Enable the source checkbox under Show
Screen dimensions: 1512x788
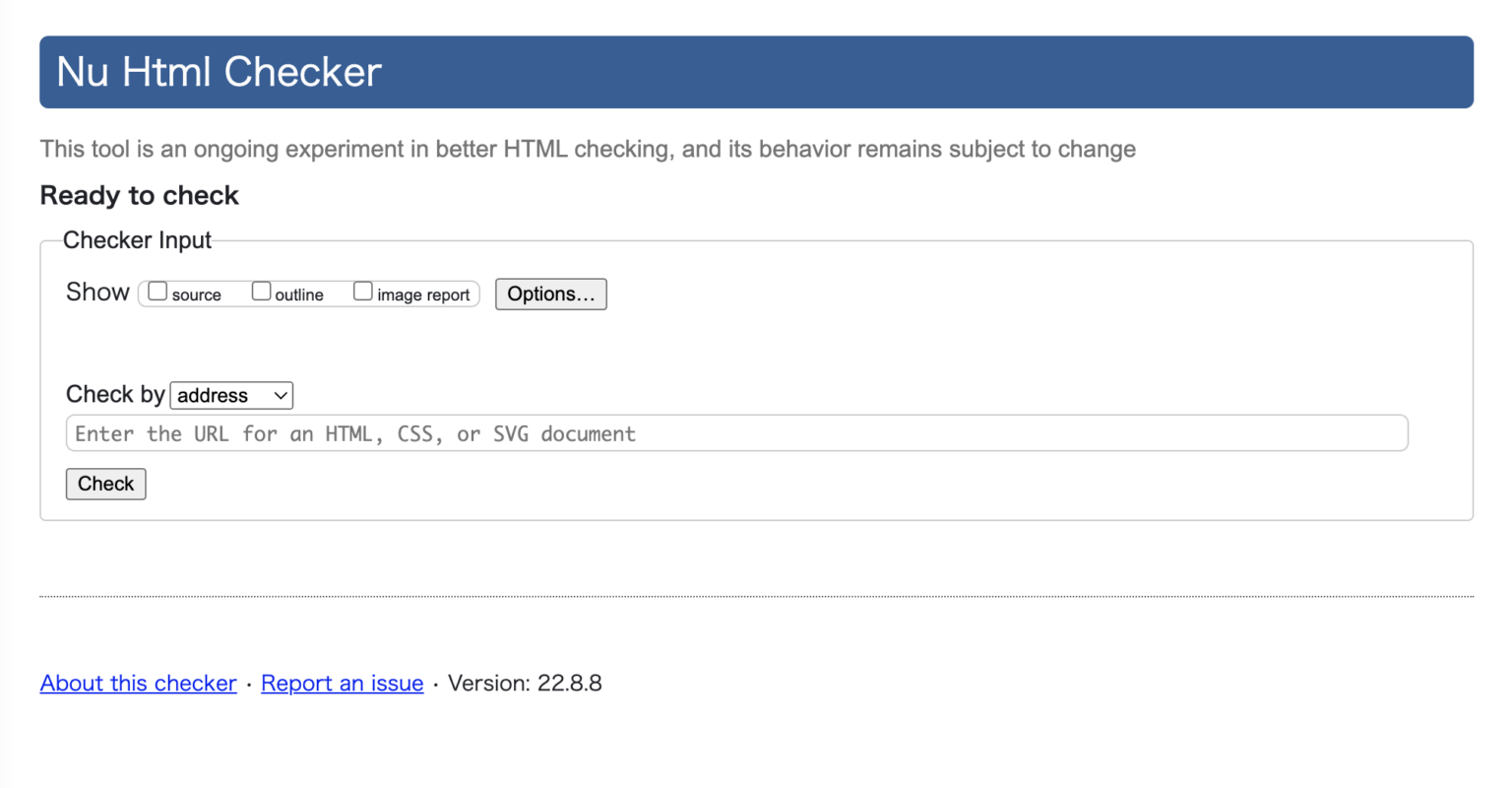(x=157, y=291)
